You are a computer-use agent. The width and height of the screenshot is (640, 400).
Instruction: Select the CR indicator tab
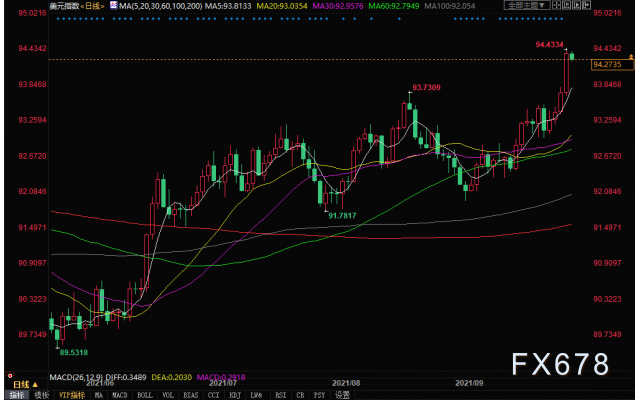(300, 395)
